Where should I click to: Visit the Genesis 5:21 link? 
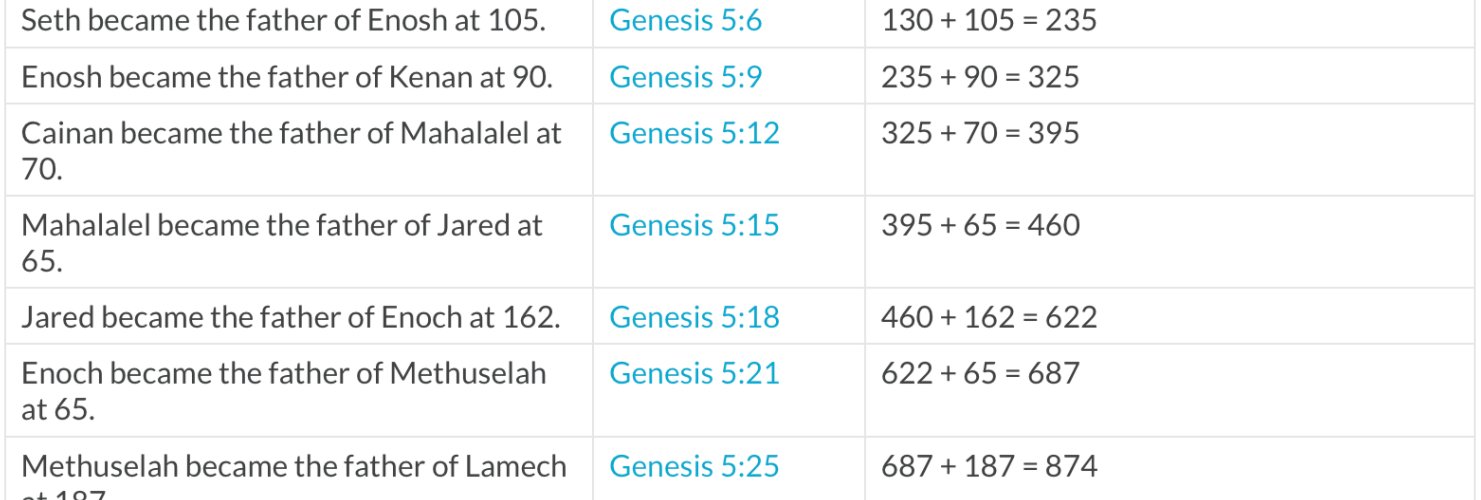click(694, 372)
